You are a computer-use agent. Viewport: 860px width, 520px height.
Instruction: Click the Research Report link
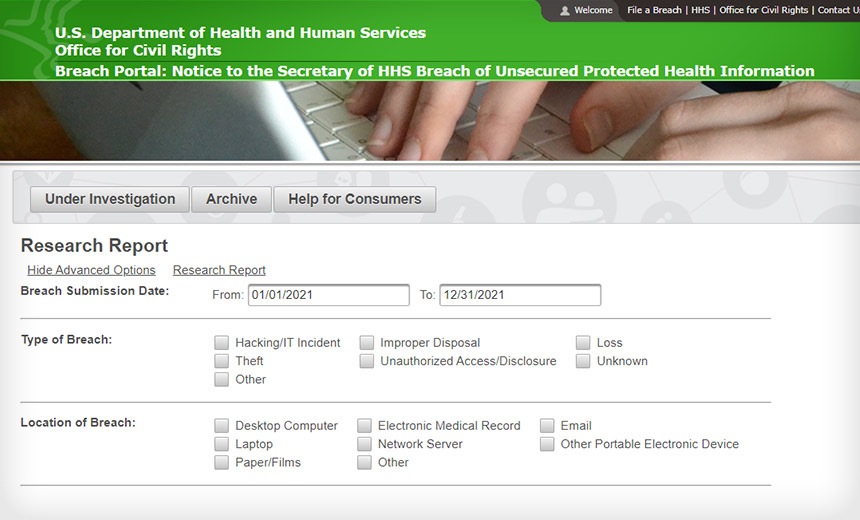tap(219, 270)
